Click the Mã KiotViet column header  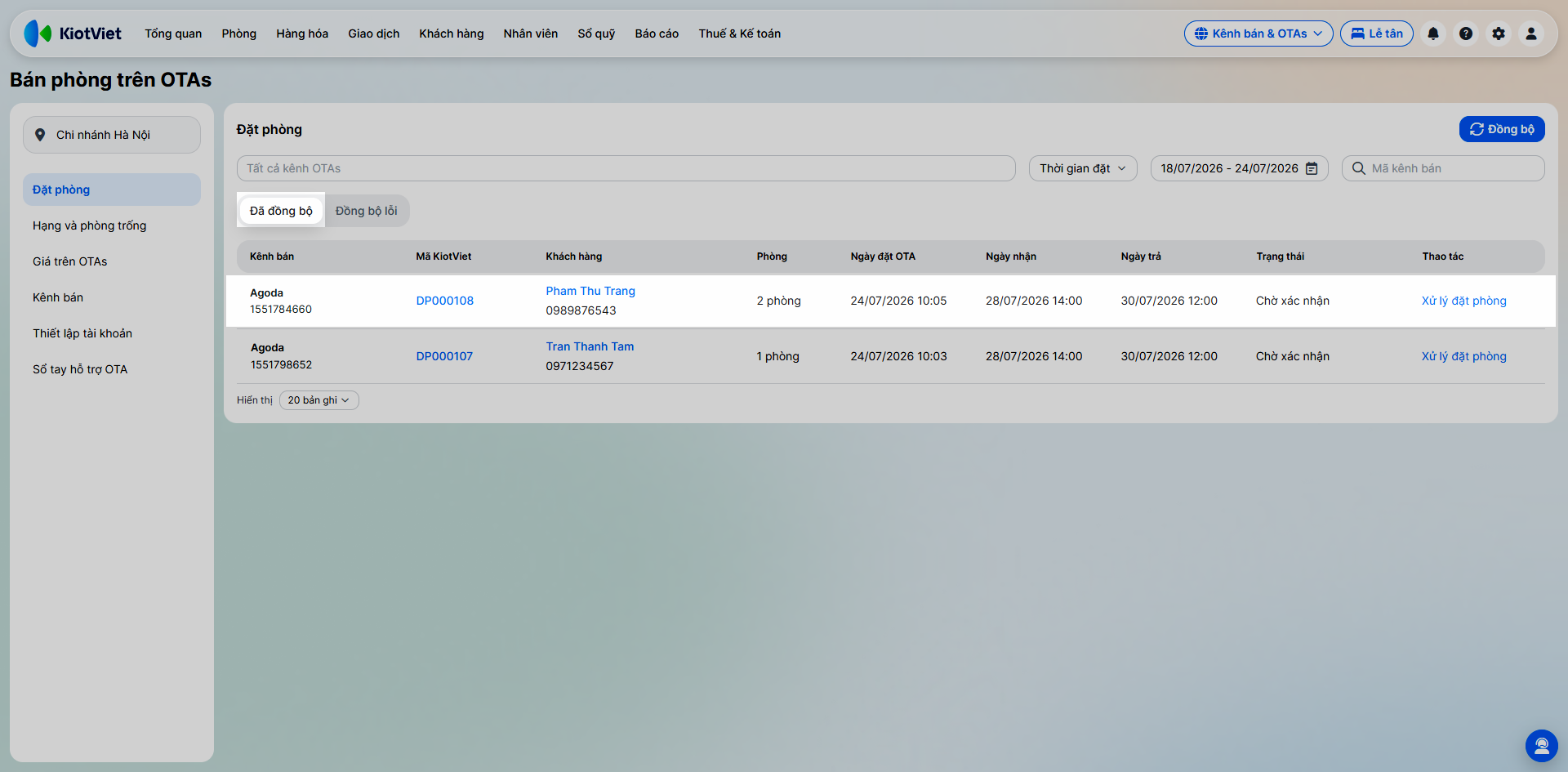[x=443, y=257]
